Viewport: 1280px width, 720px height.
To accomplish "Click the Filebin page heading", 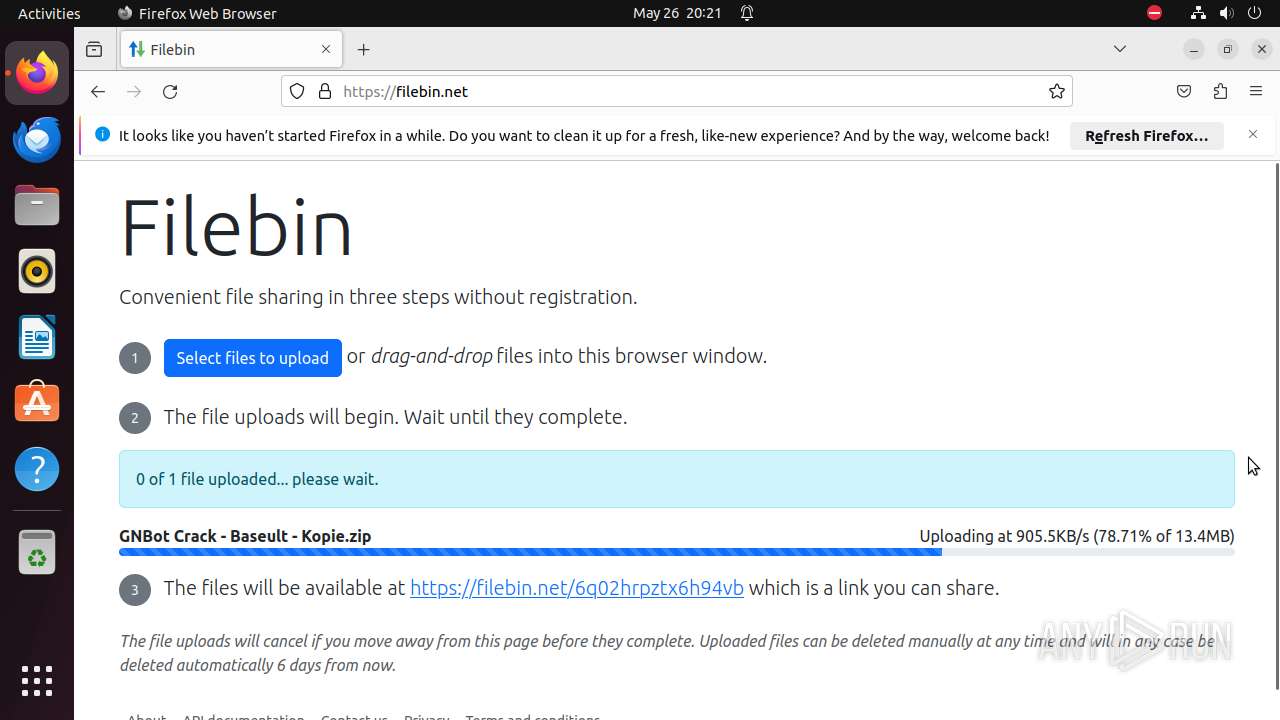I will tap(236, 228).
